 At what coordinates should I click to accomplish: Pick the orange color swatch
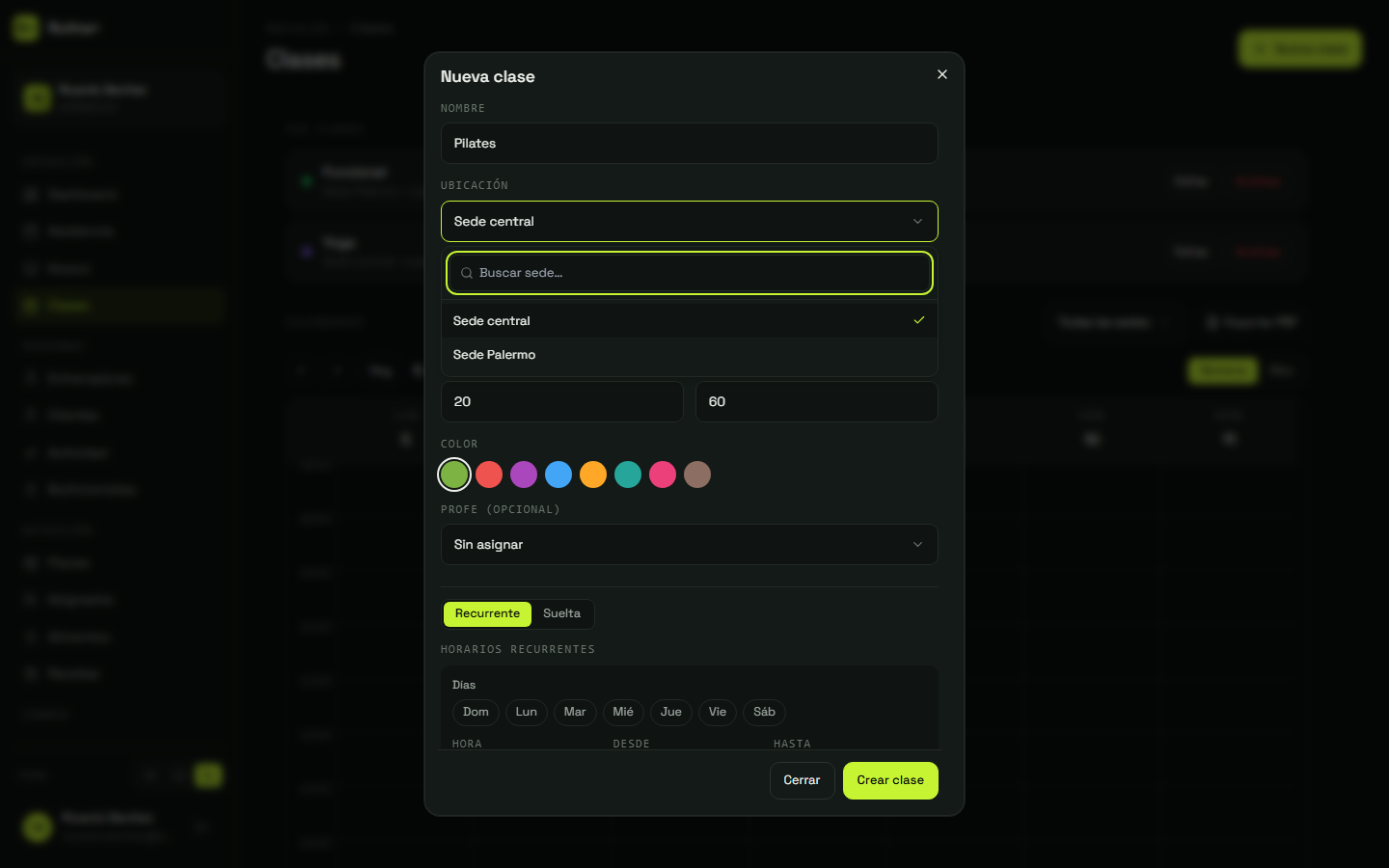[x=593, y=475]
